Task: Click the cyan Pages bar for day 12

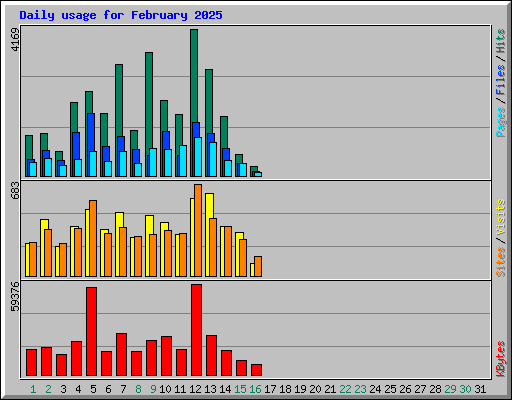Action: pos(198,157)
